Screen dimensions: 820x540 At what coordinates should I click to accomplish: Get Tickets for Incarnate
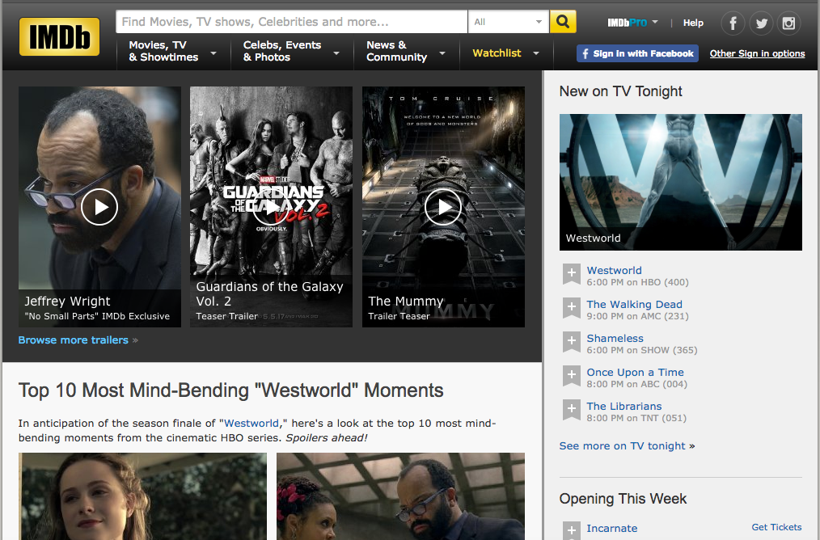click(x=777, y=527)
